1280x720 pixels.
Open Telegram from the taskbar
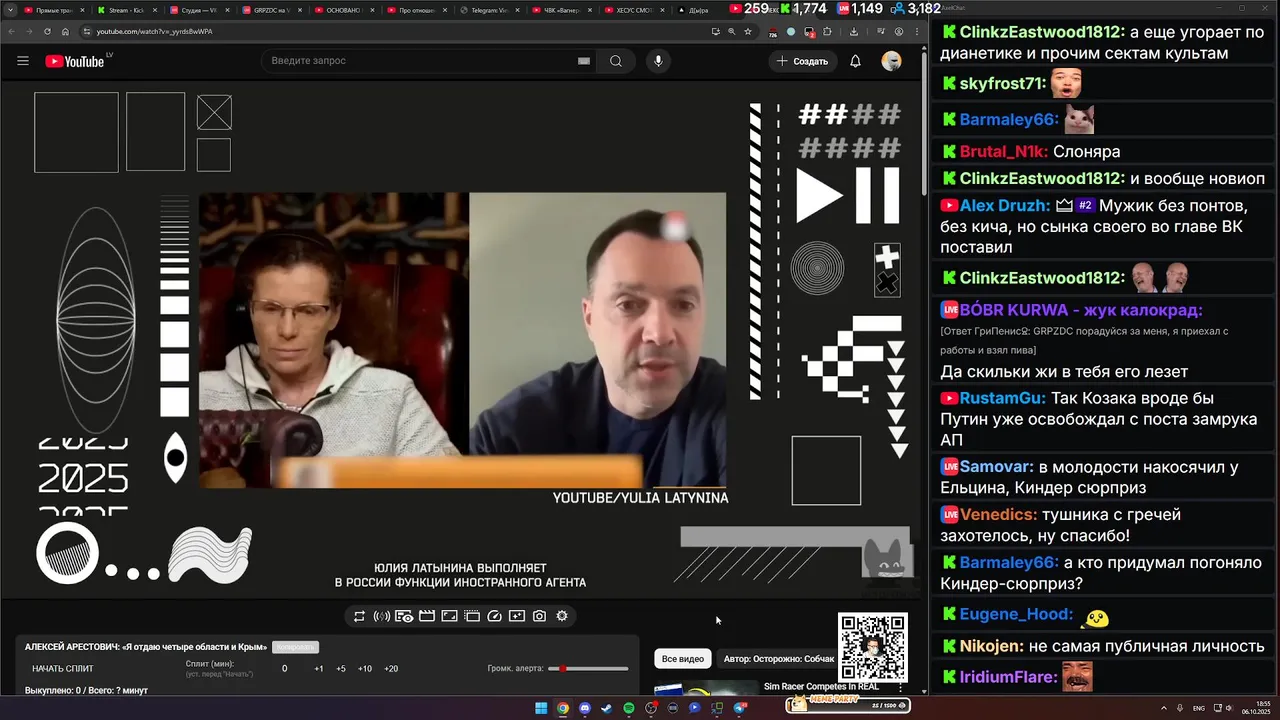pyautogui.click(x=741, y=708)
